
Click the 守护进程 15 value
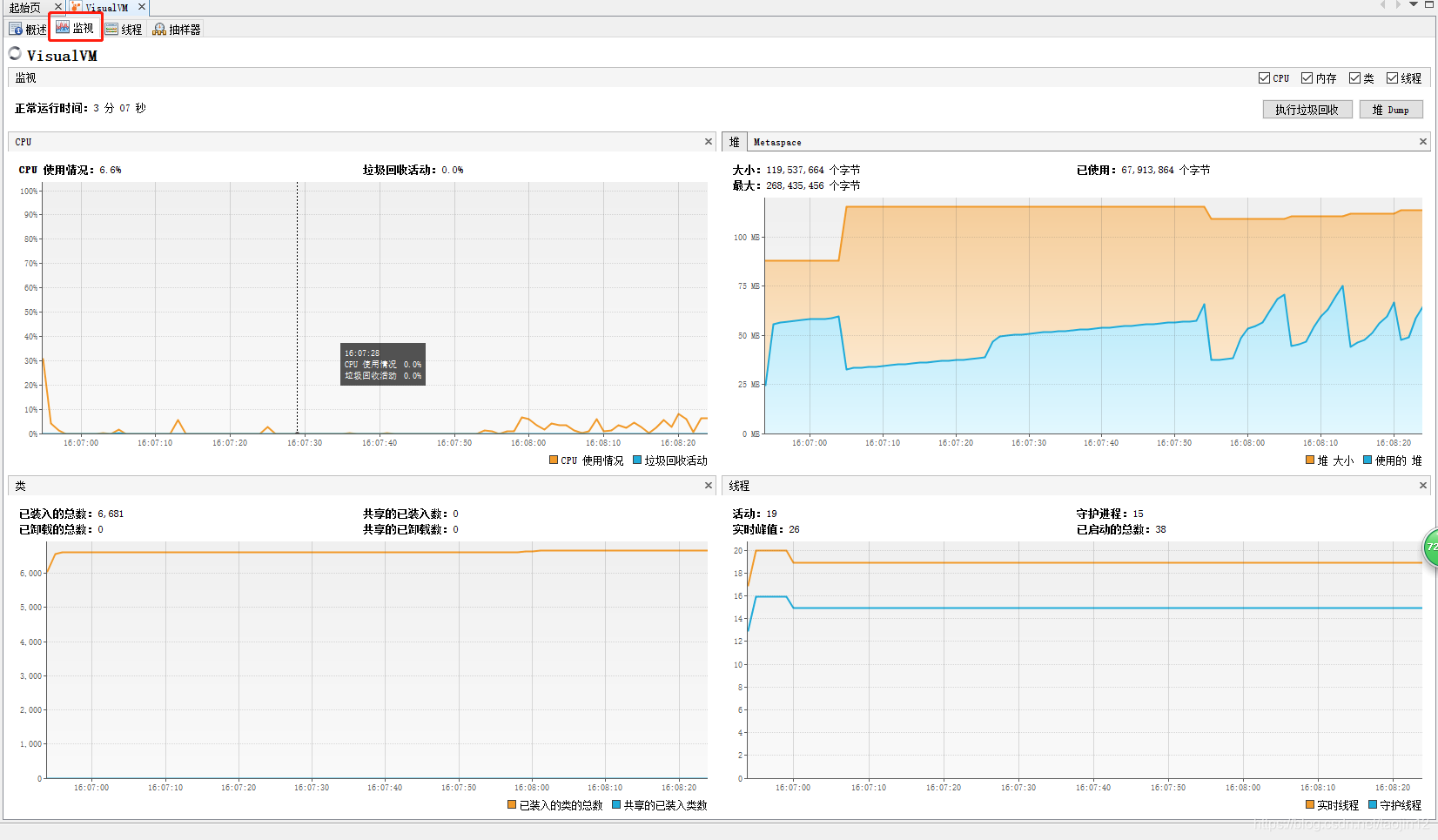click(1139, 514)
